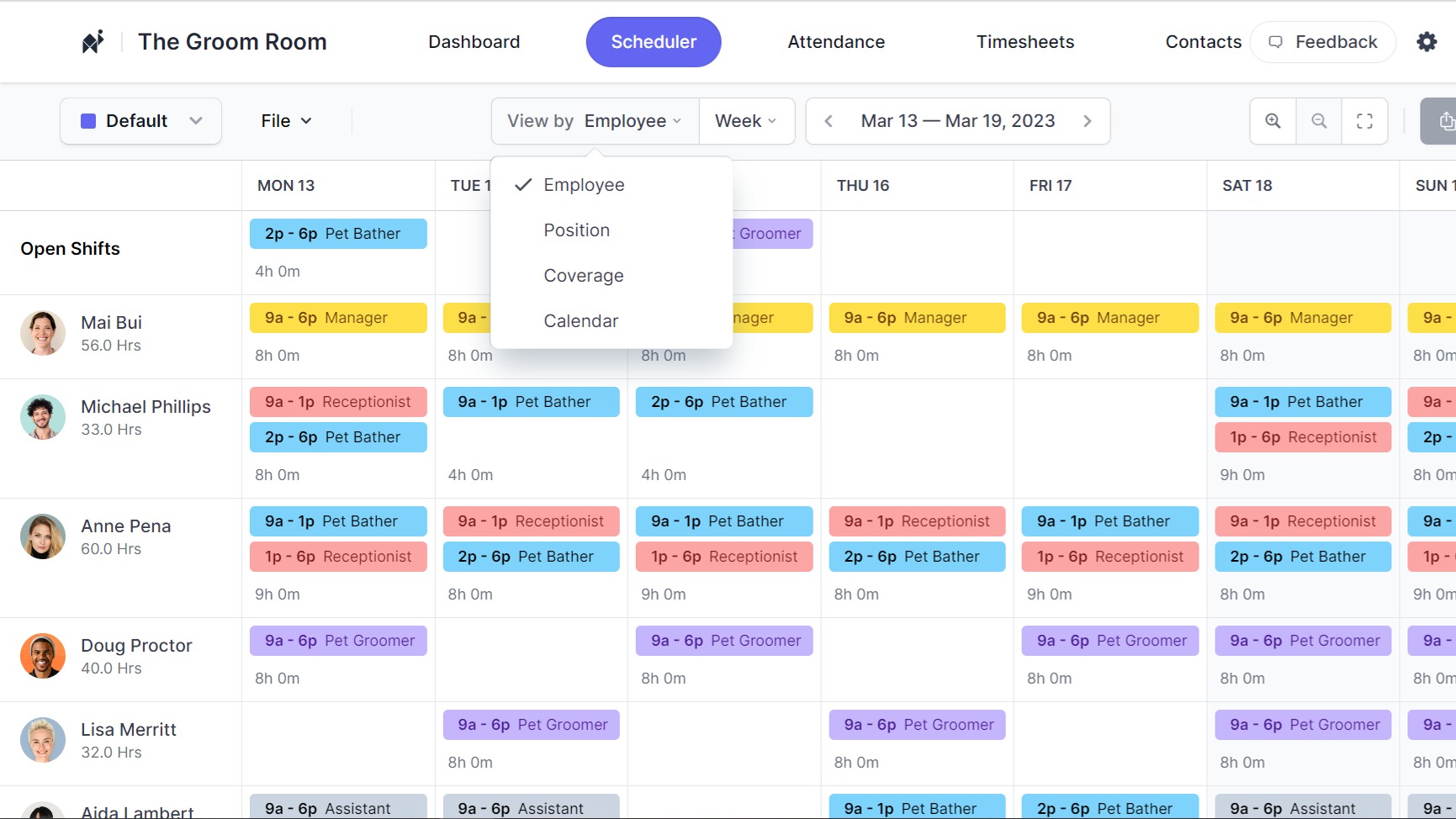Screen dimensions: 1456x819
Task: Click the share/export icon button
Action: click(x=1443, y=121)
